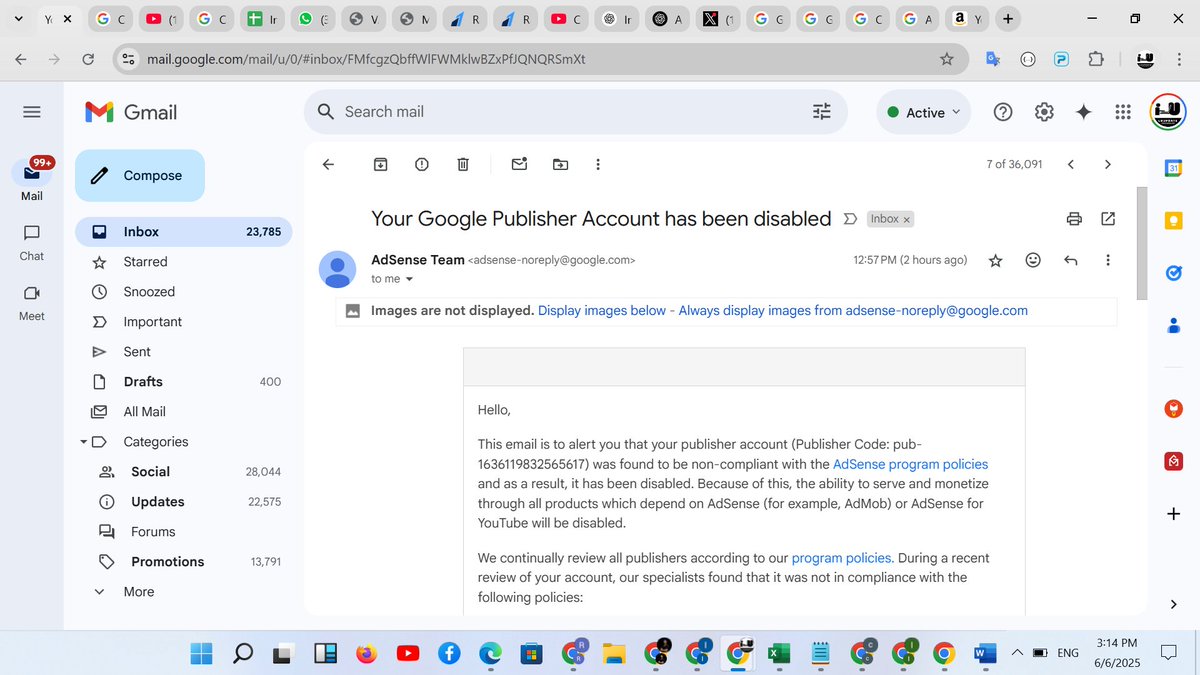Image resolution: width=1200 pixels, height=675 pixels.
Task: Open the Inbox folder
Action: coord(184,231)
